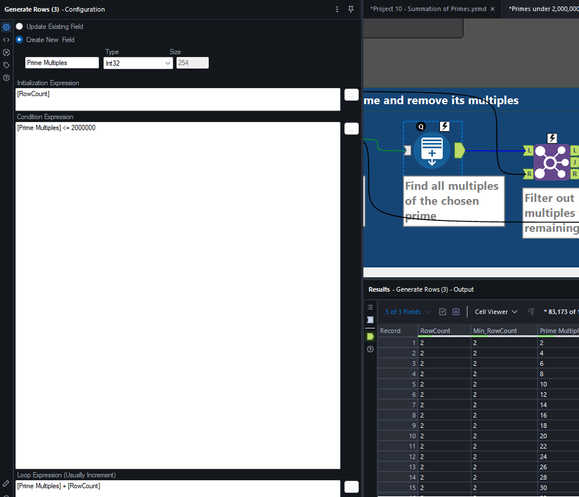
Task: Click the Join tool R input anchor
Action: [528, 174]
